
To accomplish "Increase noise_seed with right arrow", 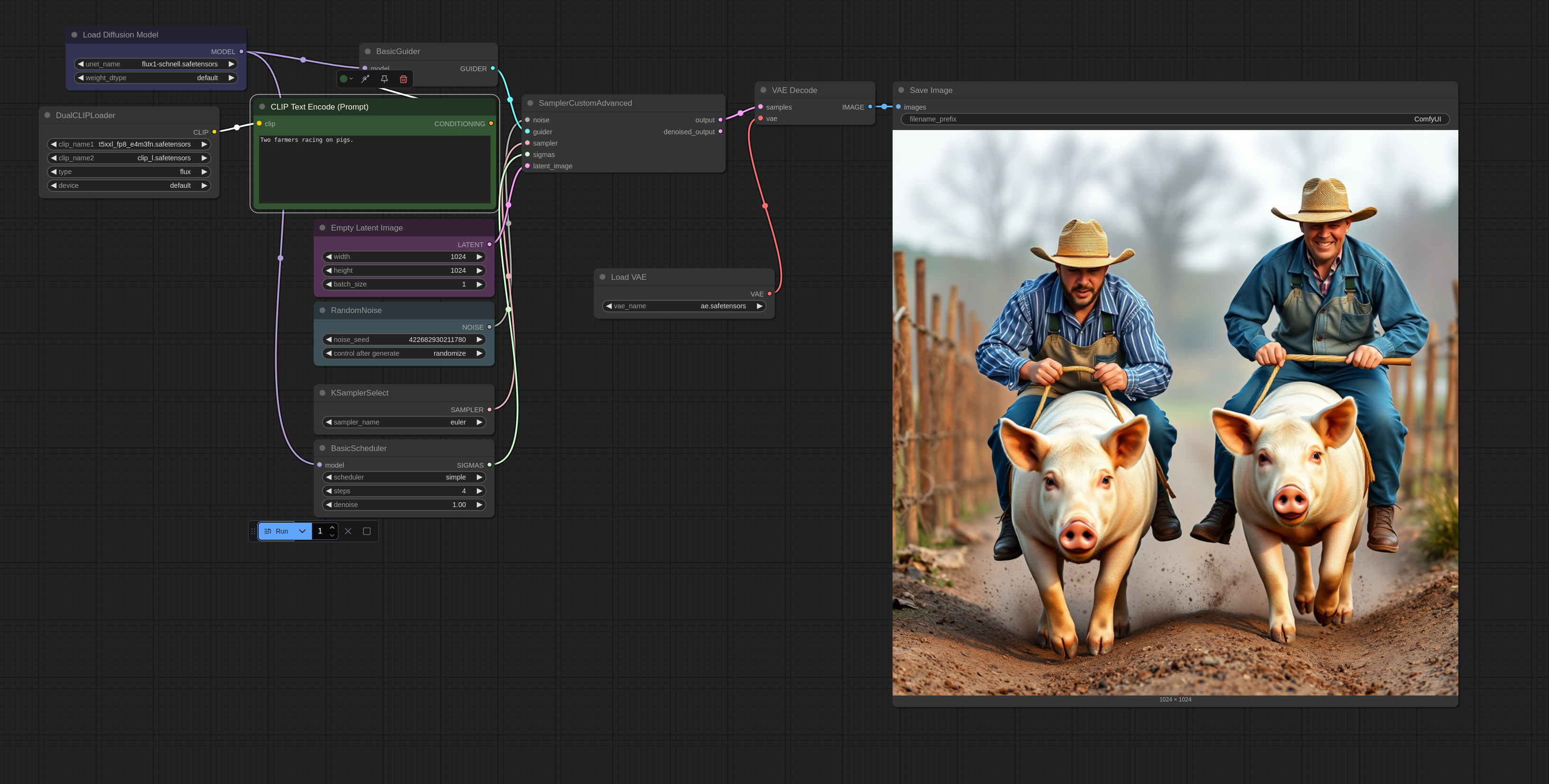I will point(479,340).
